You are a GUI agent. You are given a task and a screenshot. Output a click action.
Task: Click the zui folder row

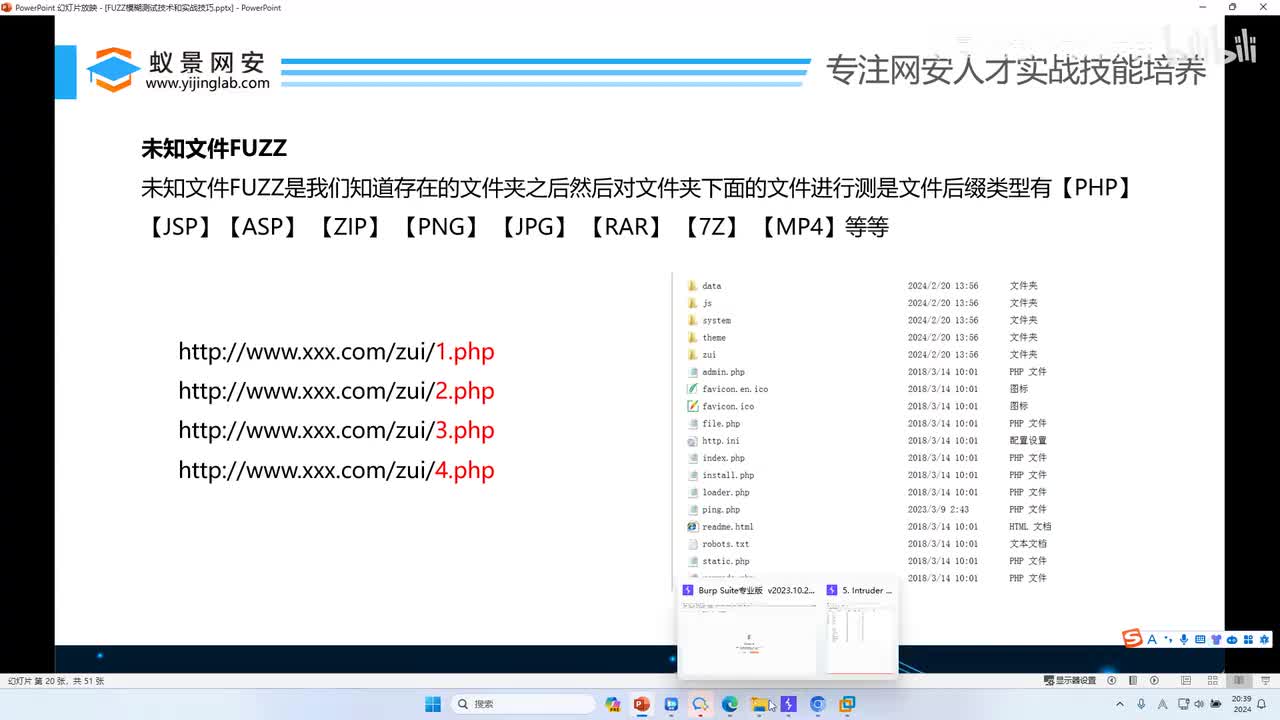(x=862, y=355)
